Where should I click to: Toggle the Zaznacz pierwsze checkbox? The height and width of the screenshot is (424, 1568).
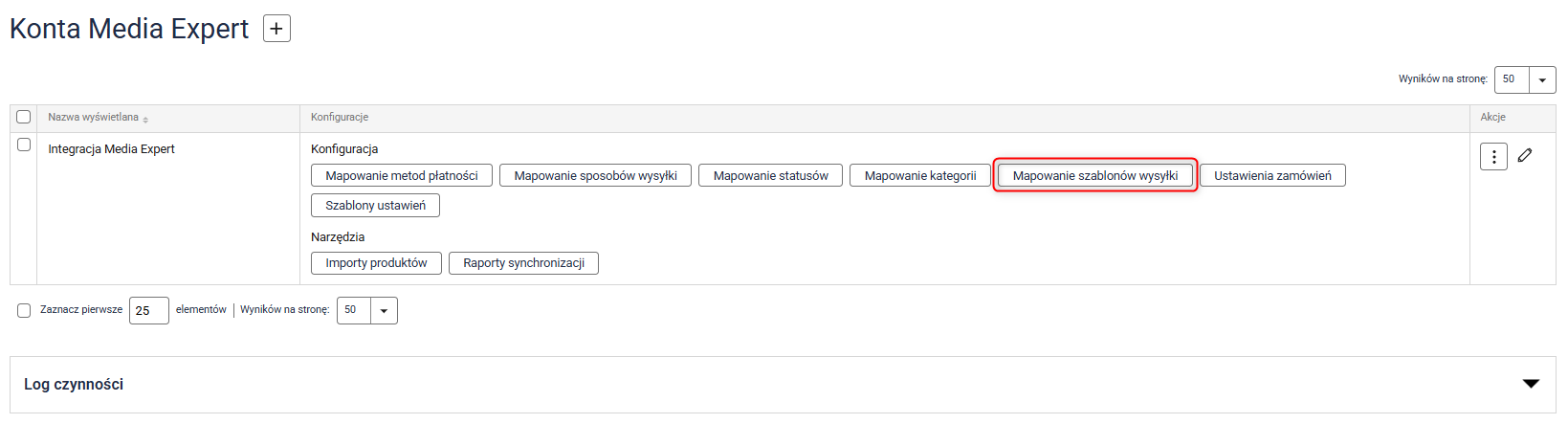[24, 310]
